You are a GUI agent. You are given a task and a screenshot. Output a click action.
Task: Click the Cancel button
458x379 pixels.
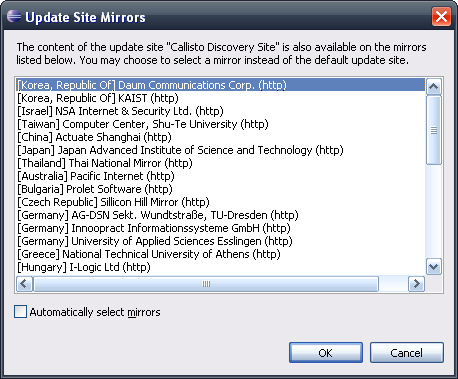(407, 353)
